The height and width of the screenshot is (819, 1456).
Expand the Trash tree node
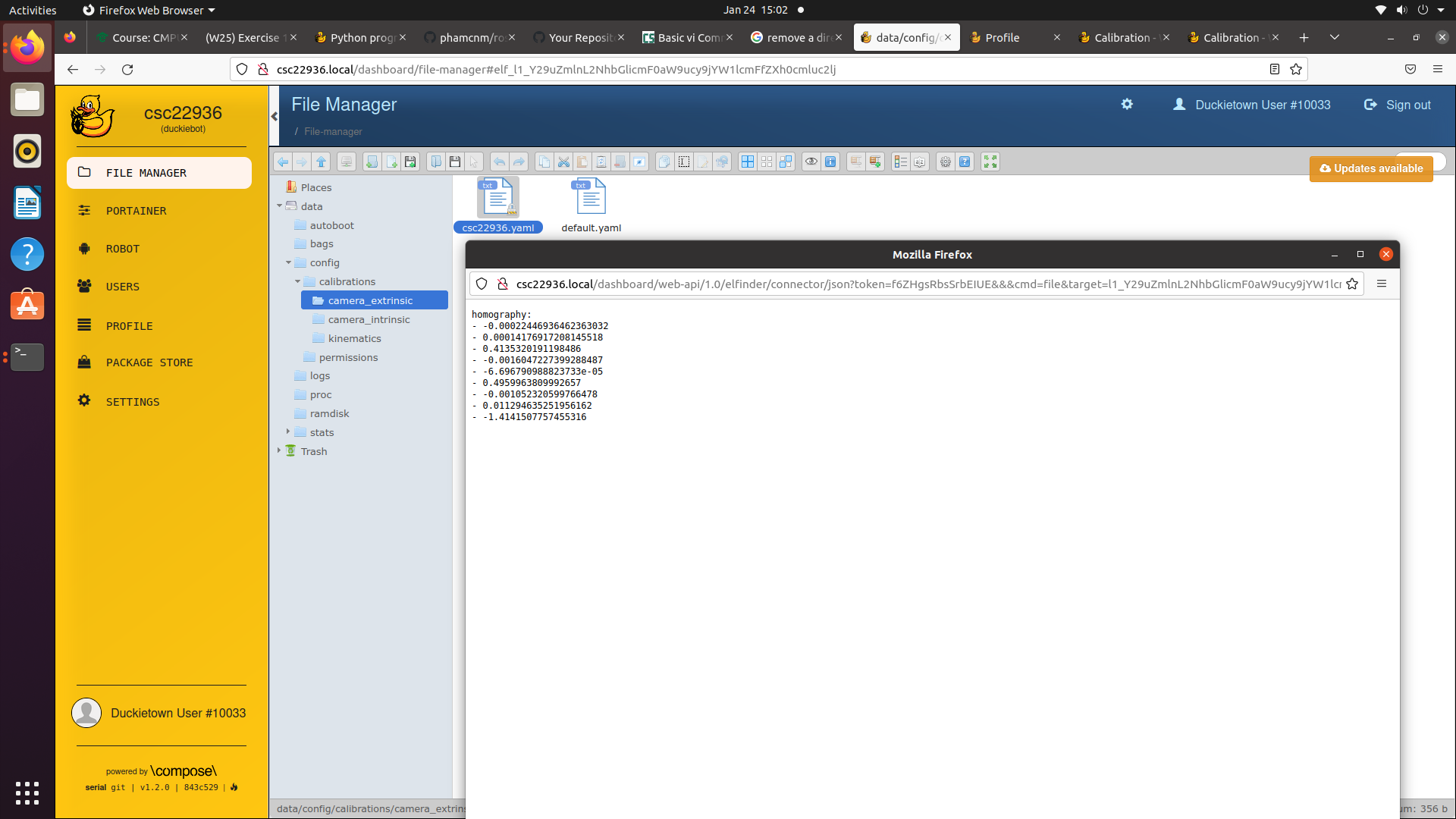click(x=279, y=450)
